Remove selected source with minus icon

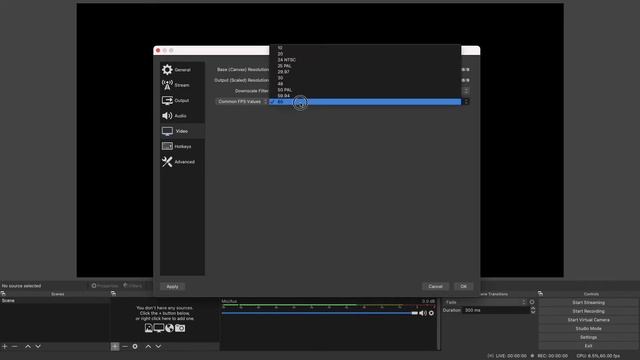125,347
